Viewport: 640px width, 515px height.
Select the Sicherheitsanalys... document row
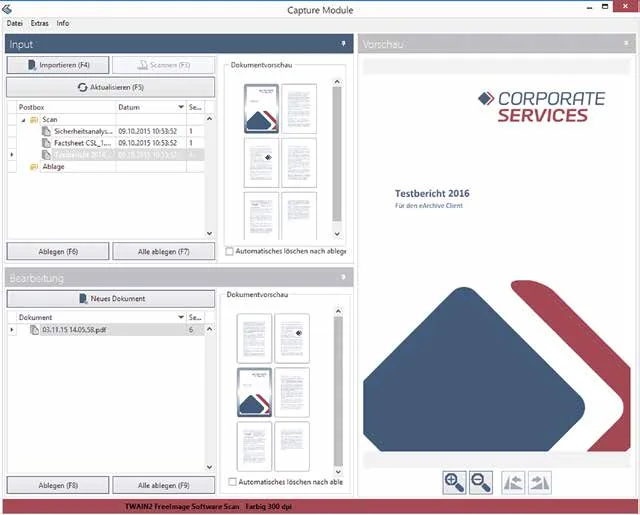coord(110,131)
